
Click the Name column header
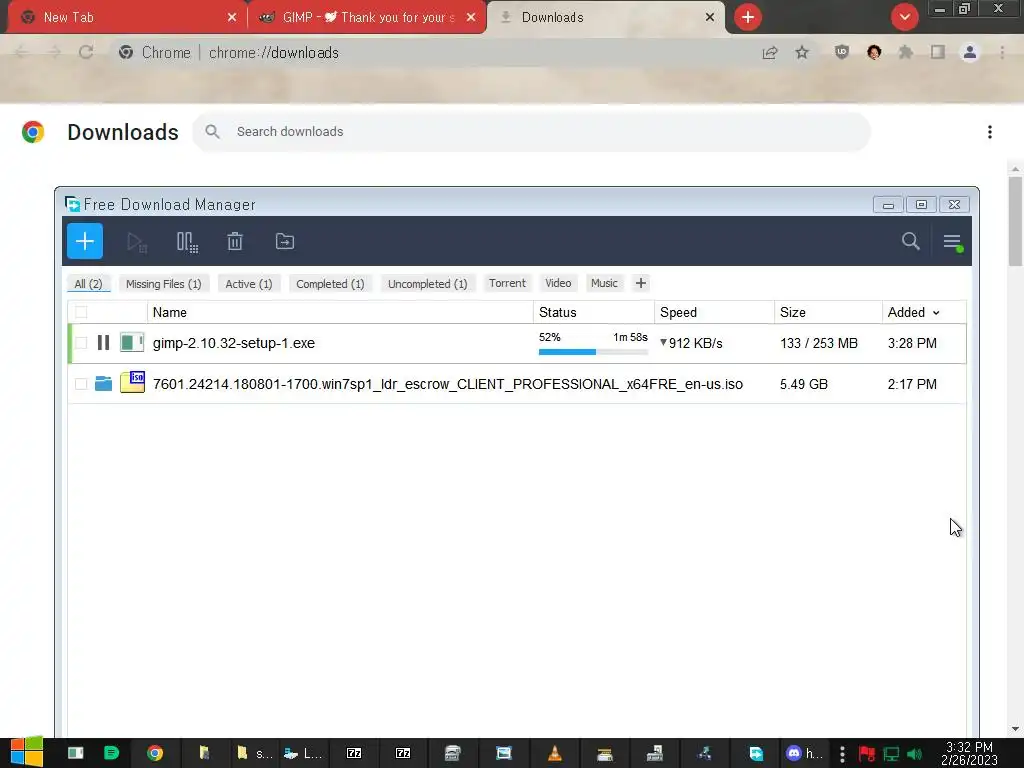click(340, 312)
